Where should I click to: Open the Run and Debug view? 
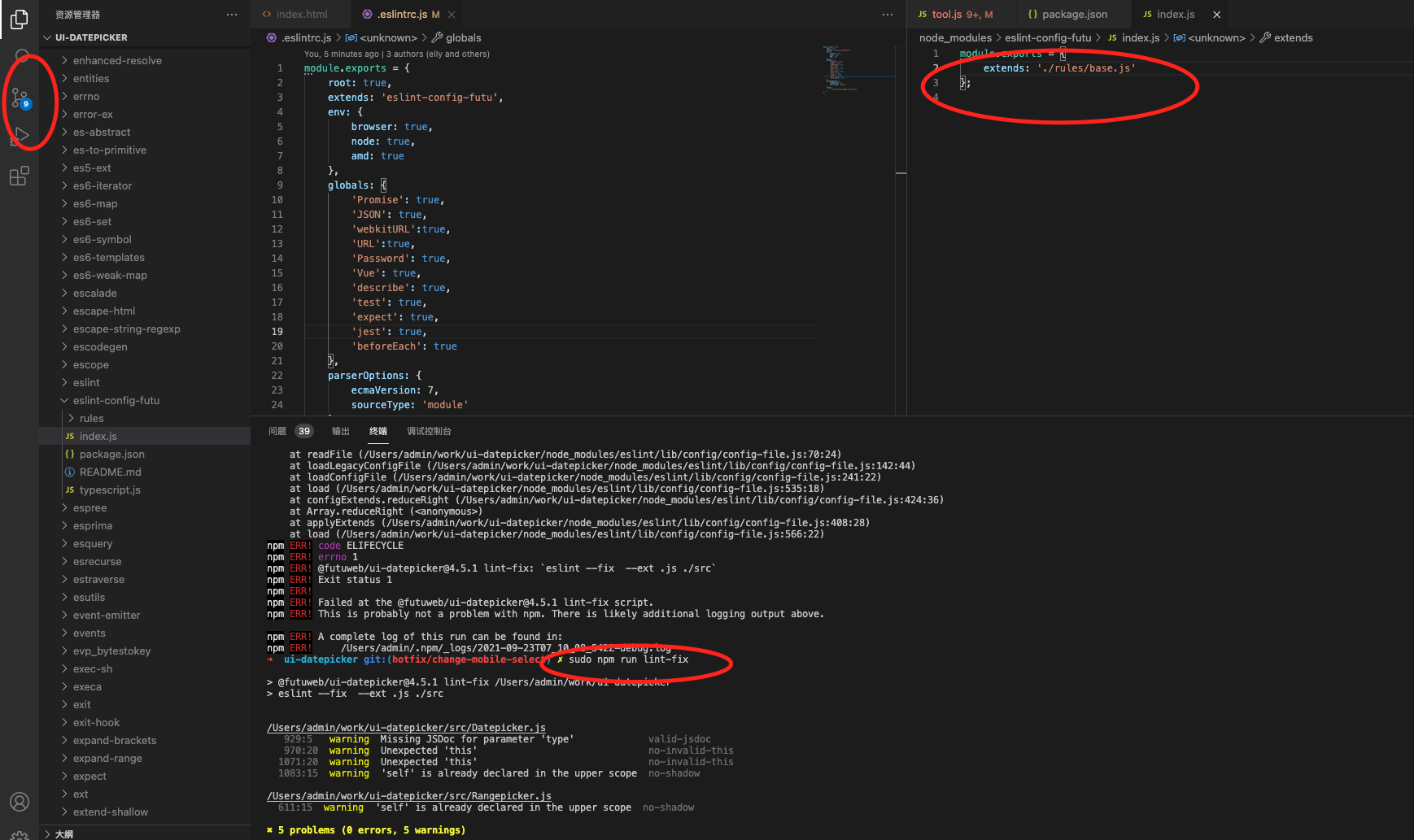pos(20,136)
